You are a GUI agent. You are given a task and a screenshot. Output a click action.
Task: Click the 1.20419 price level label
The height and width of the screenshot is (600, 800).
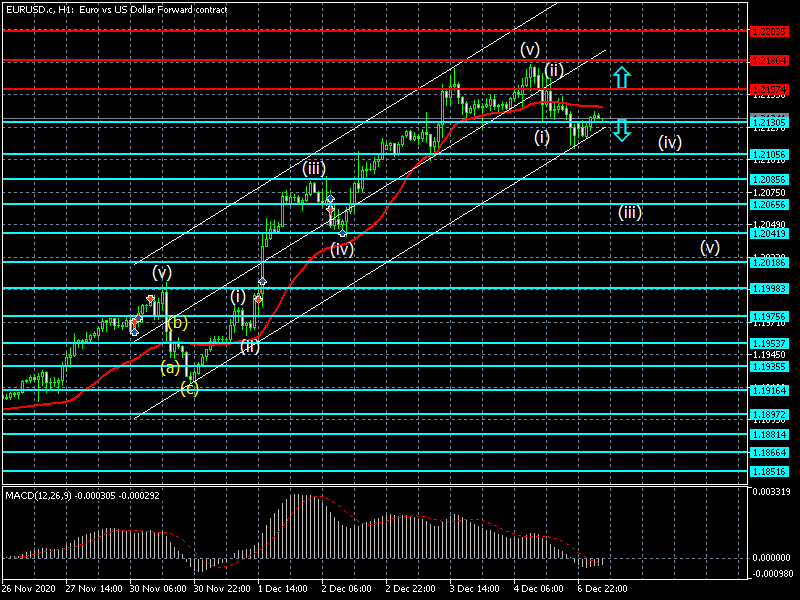pyautogui.click(x=769, y=234)
